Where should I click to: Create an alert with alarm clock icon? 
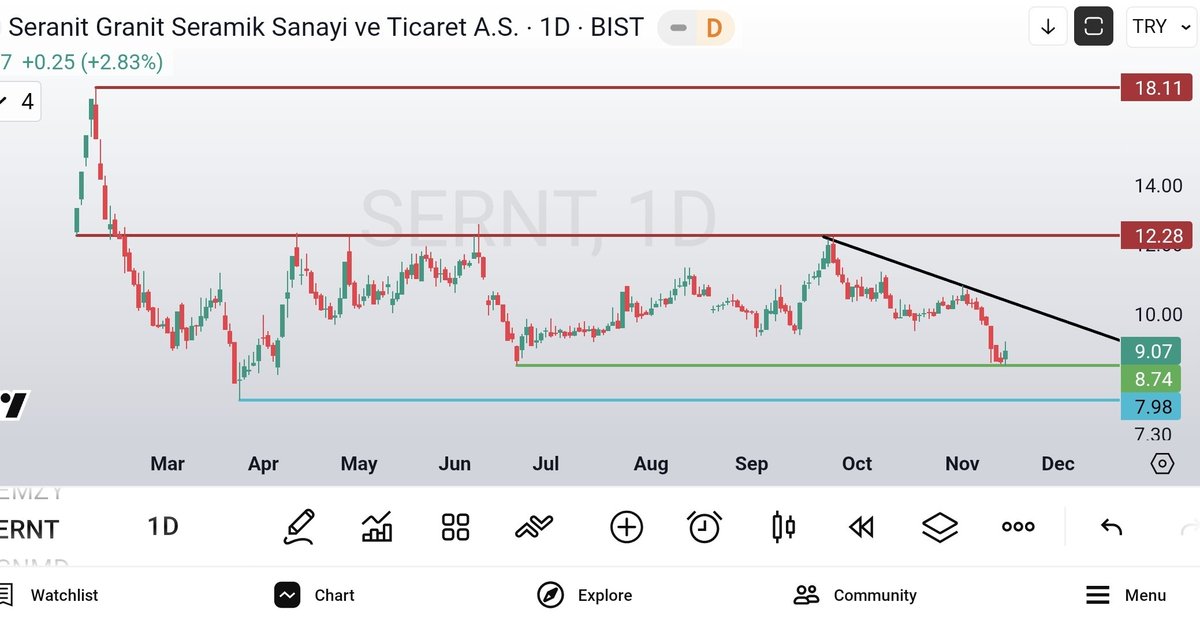[x=705, y=526]
